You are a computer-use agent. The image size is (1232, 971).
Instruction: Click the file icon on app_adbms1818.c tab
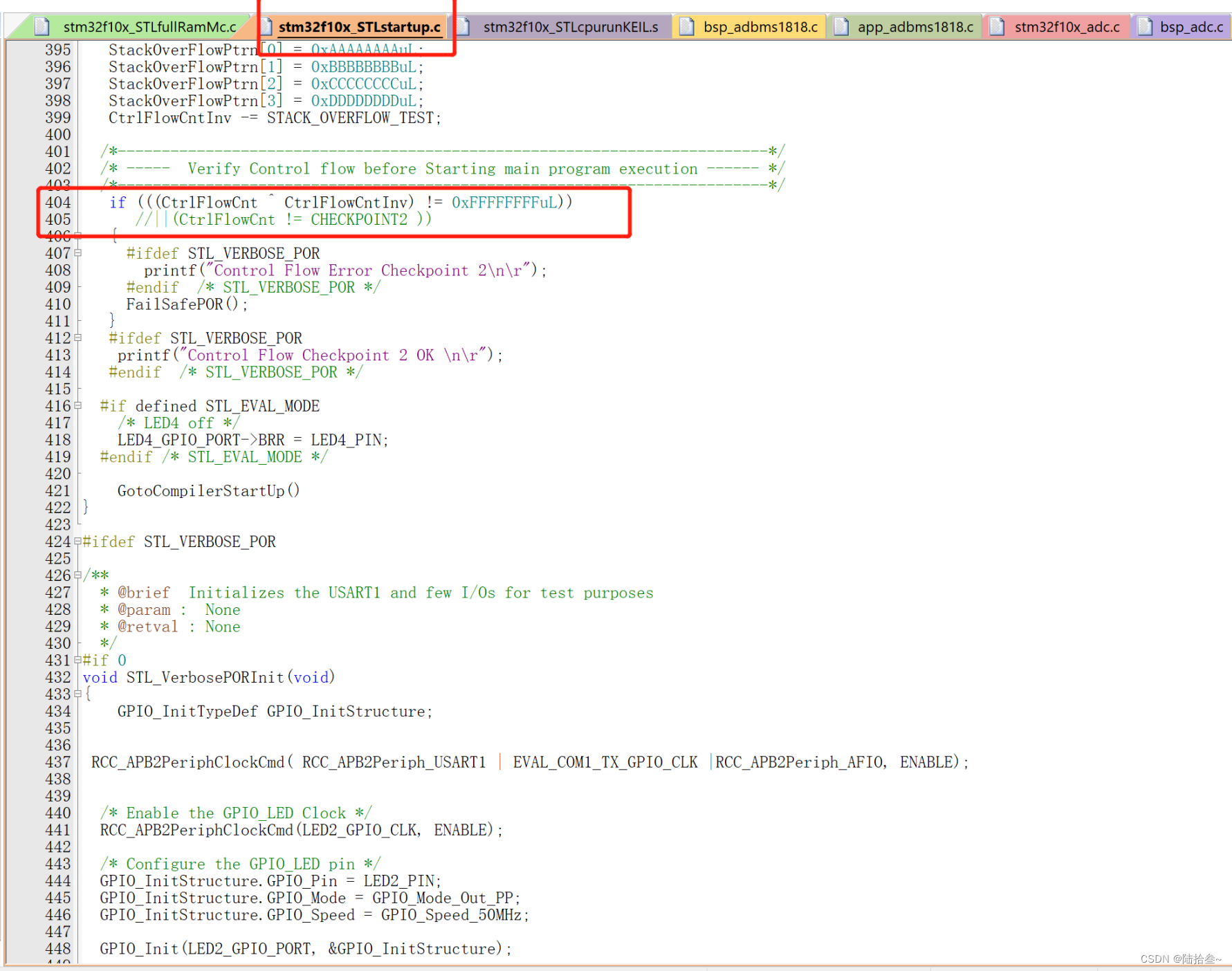tap(840, 26)
